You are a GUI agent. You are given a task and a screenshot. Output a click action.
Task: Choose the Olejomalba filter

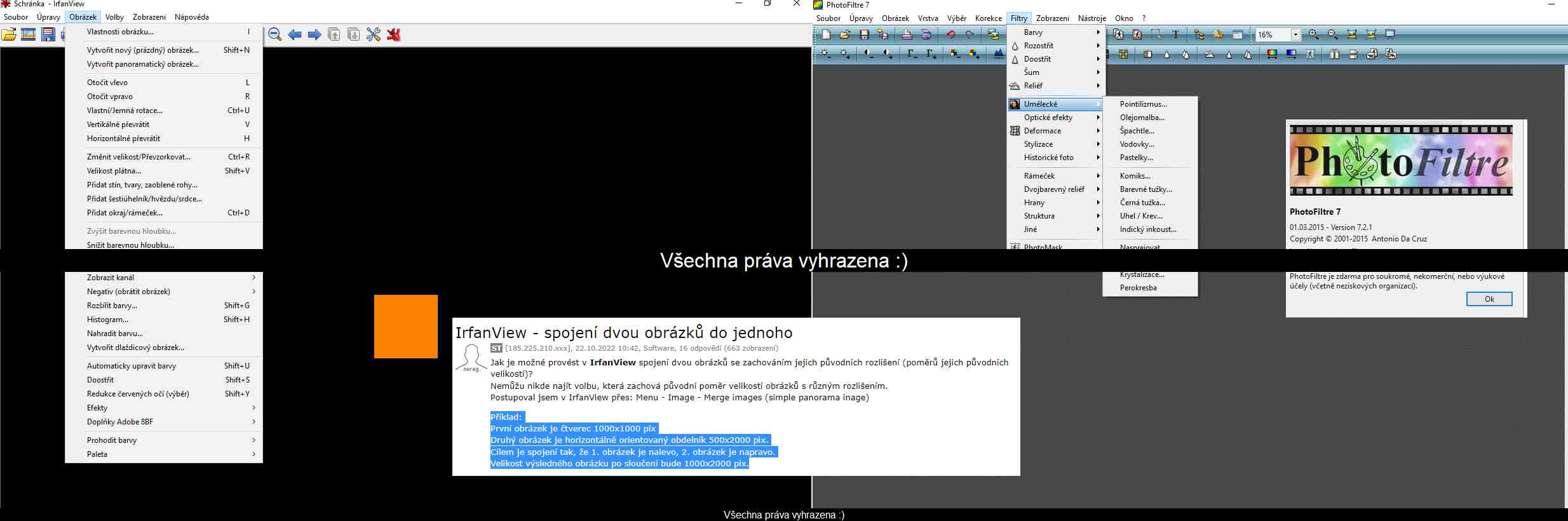1150,118
